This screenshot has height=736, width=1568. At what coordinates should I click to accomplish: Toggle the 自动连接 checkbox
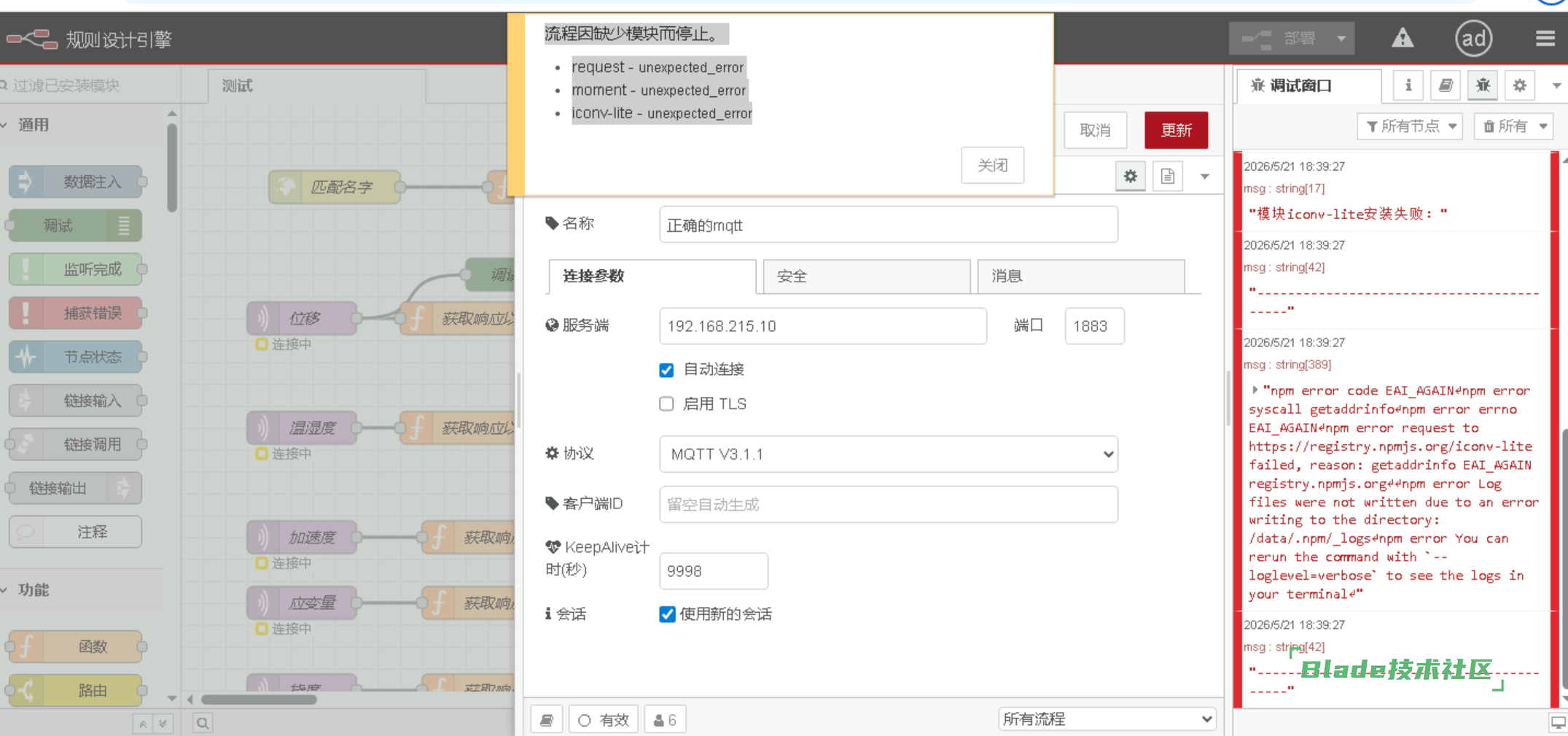click(666, 370)
